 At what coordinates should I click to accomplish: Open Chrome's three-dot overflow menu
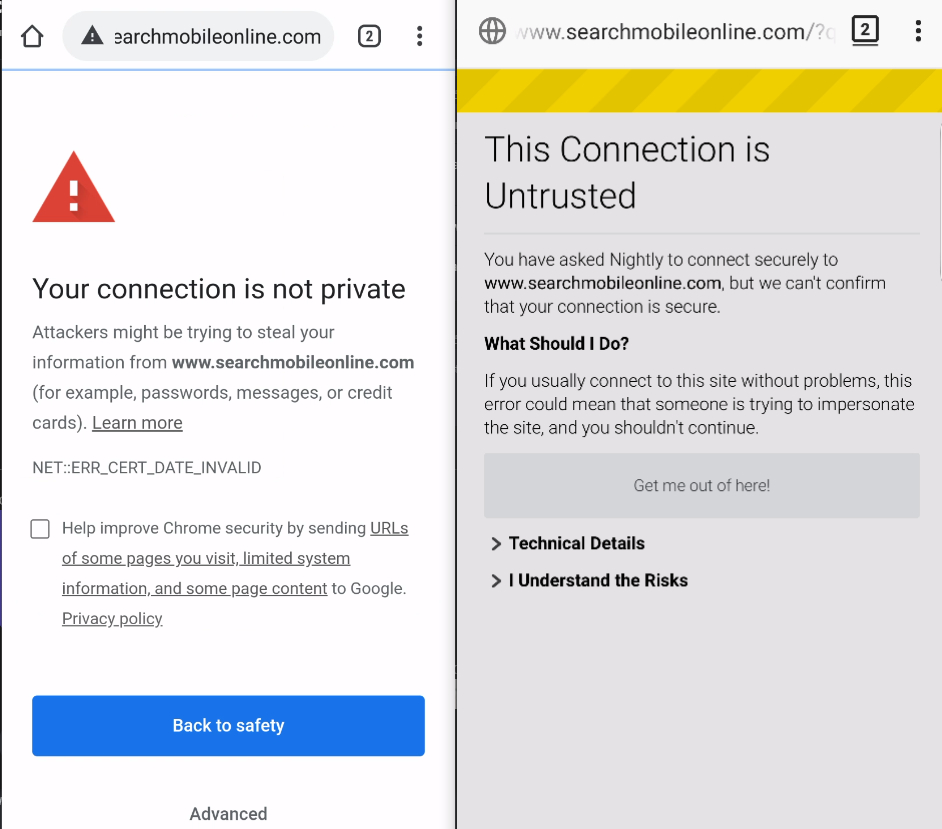[419, 35]
